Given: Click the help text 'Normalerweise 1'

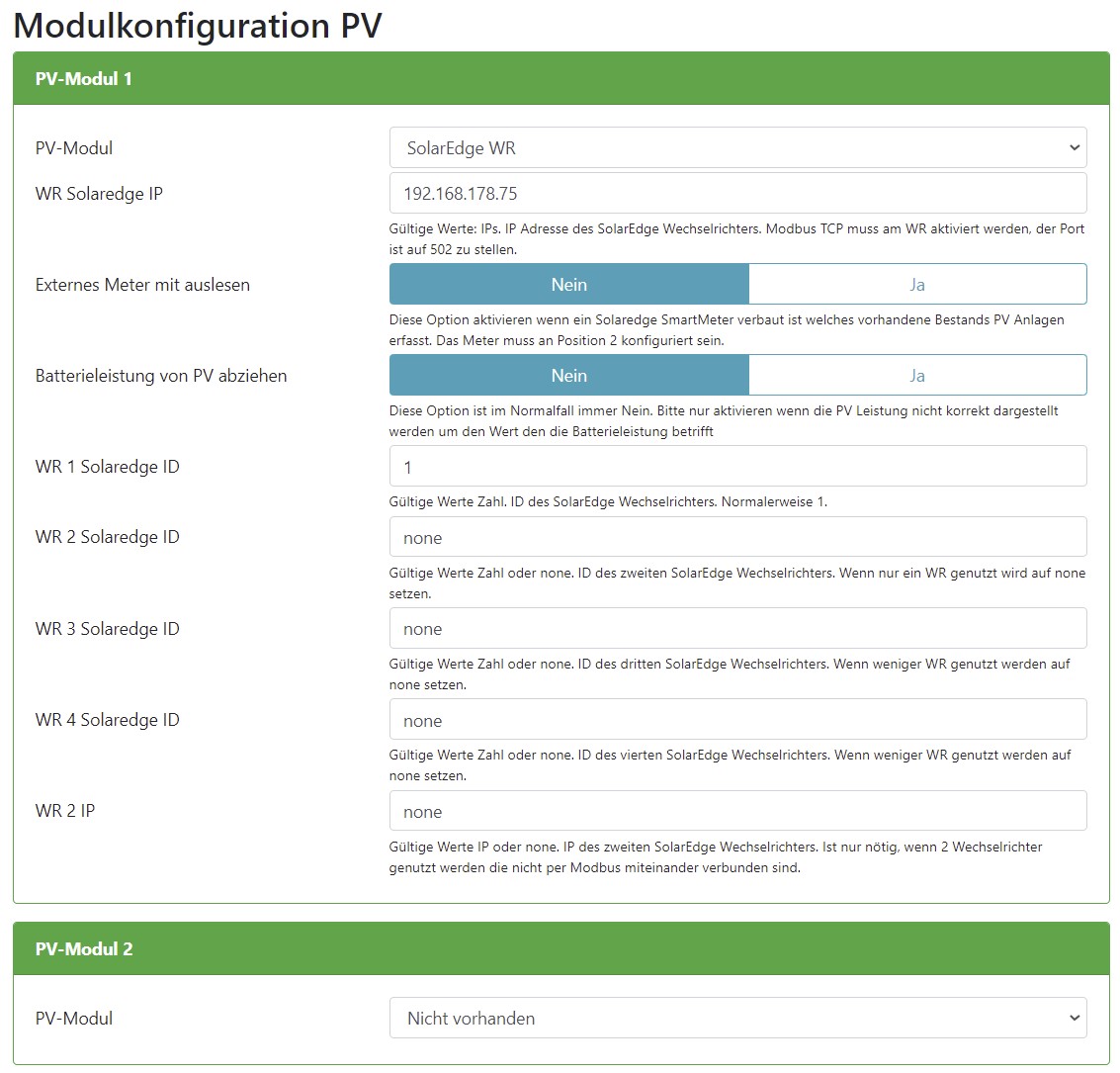Looking at the screenshot, I should (x=608, y=501).
